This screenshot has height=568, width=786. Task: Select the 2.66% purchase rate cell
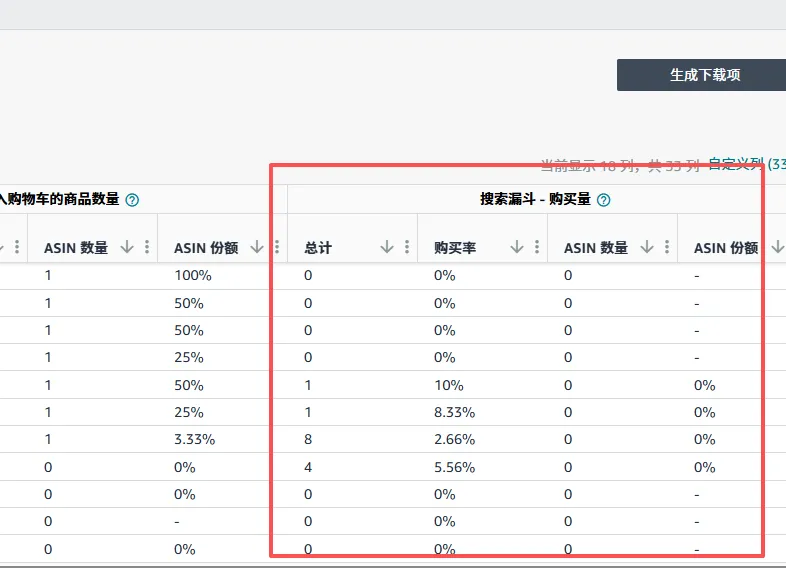(454, 439)
